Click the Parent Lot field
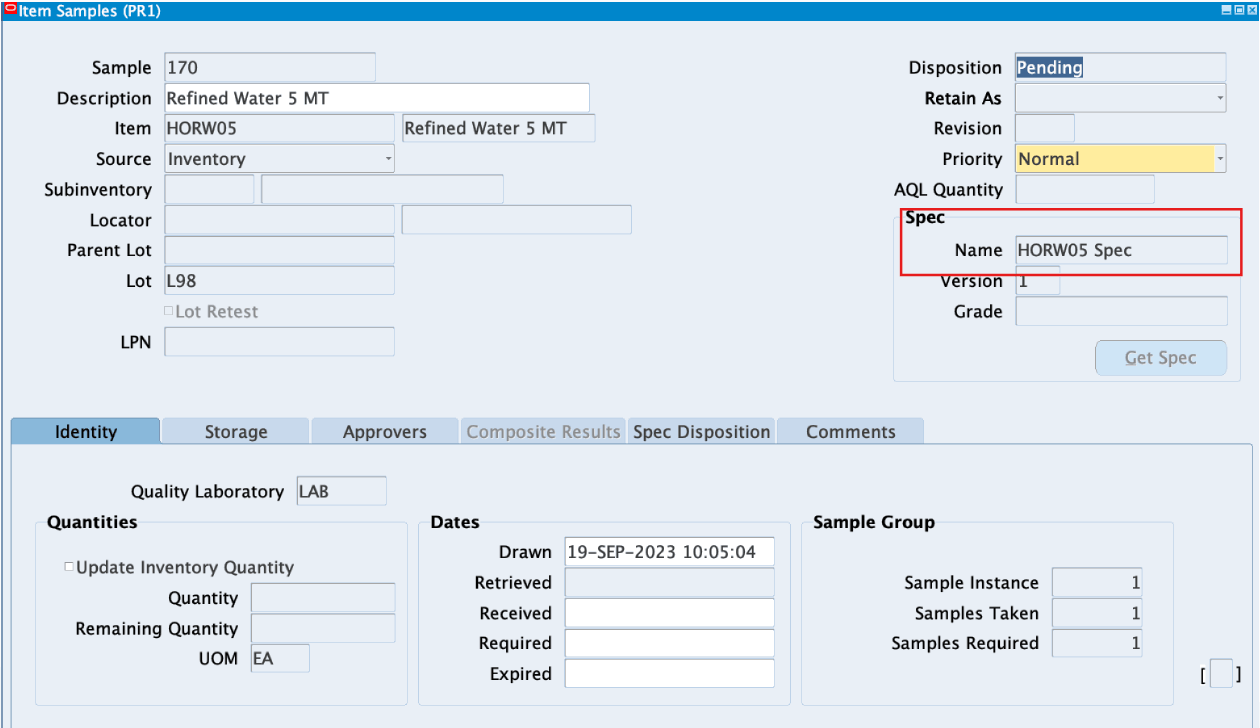 click(279, 250)
